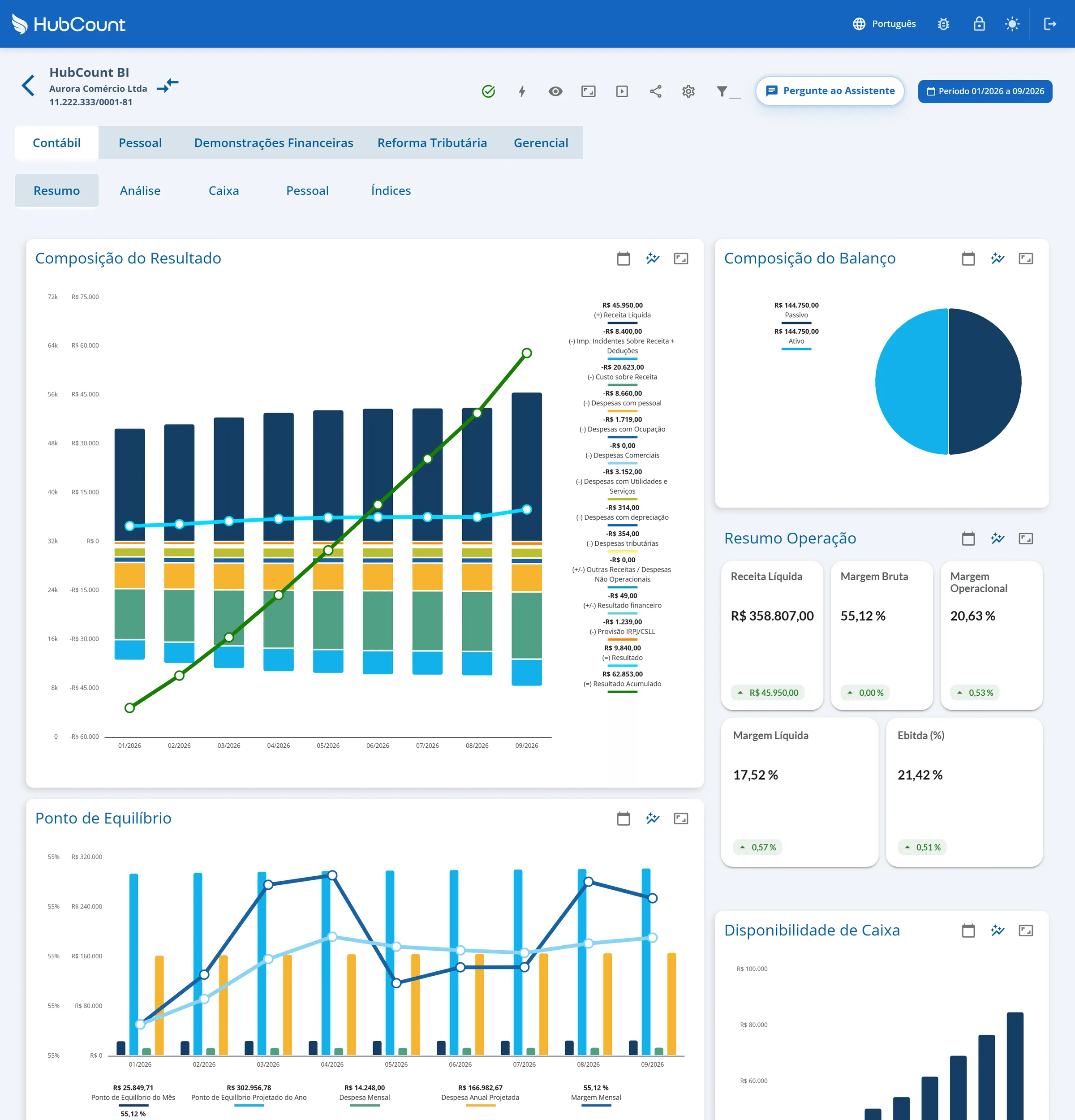Viewport: 1075px width, 1120px height.
Task: Click the lightning bolt icon
Action: [x=521, y=91]
